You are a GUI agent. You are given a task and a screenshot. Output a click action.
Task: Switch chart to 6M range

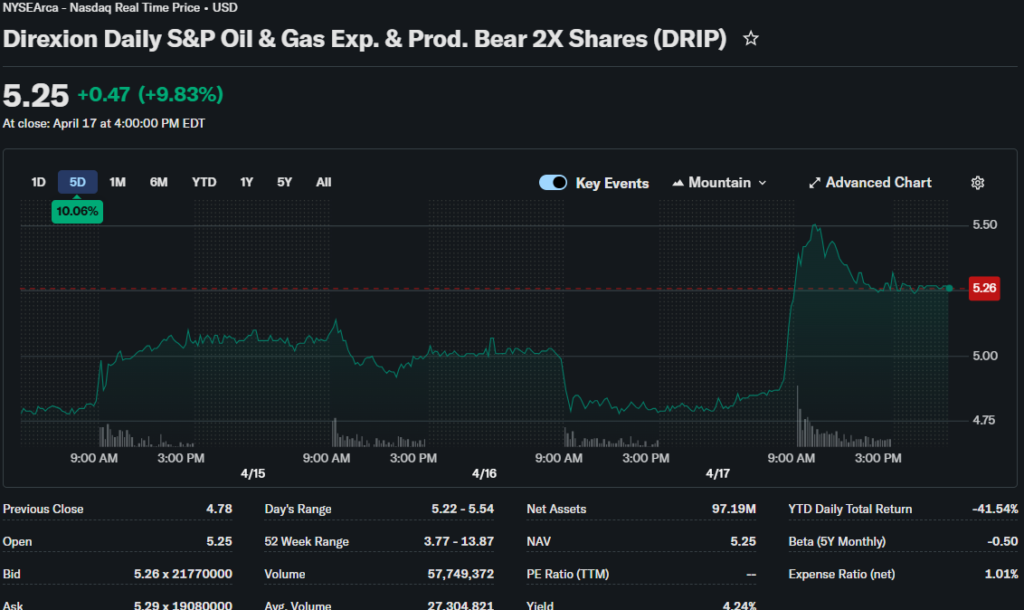[x=159, y=182]
